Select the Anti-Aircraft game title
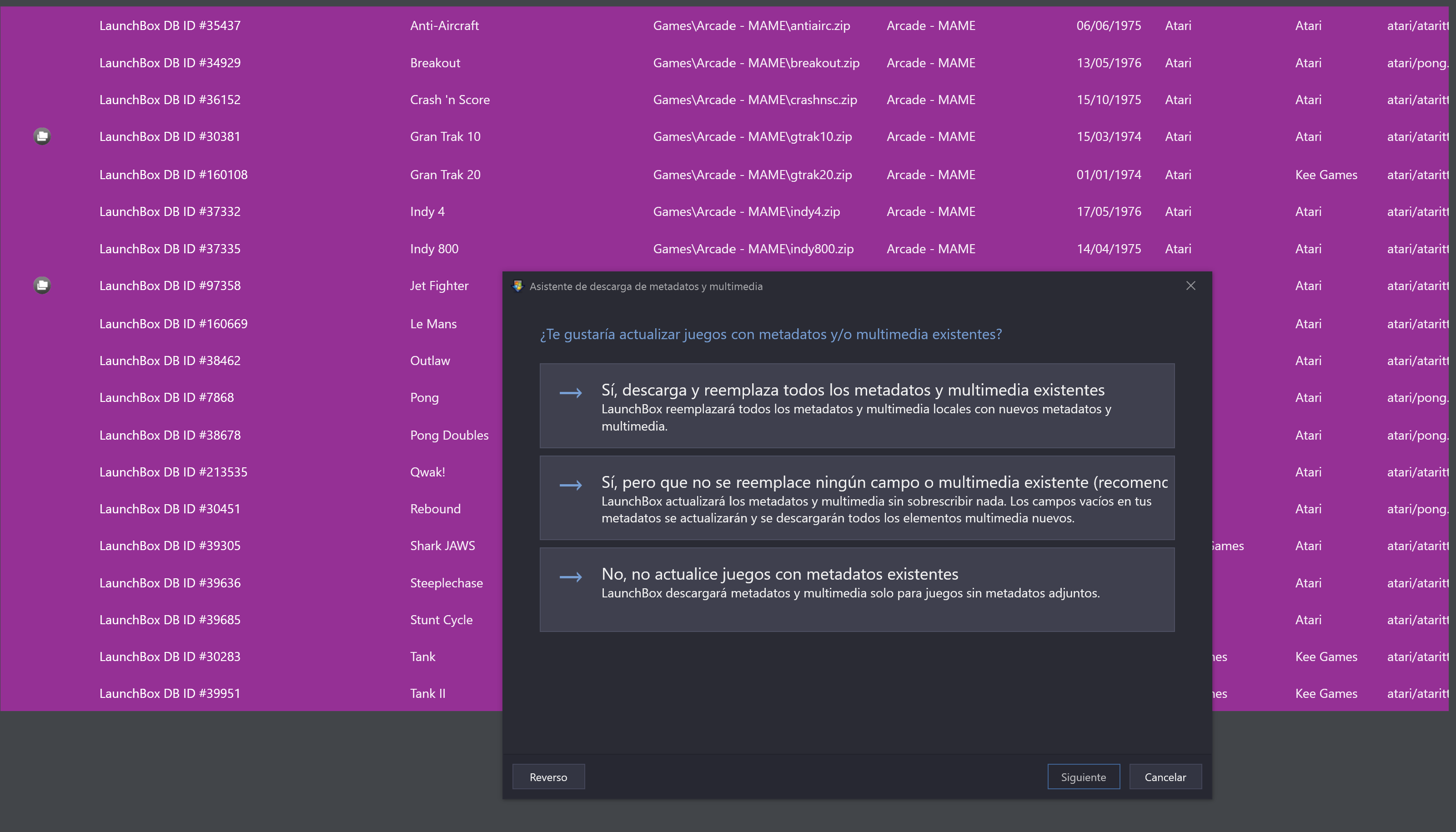 click(445, 26)
